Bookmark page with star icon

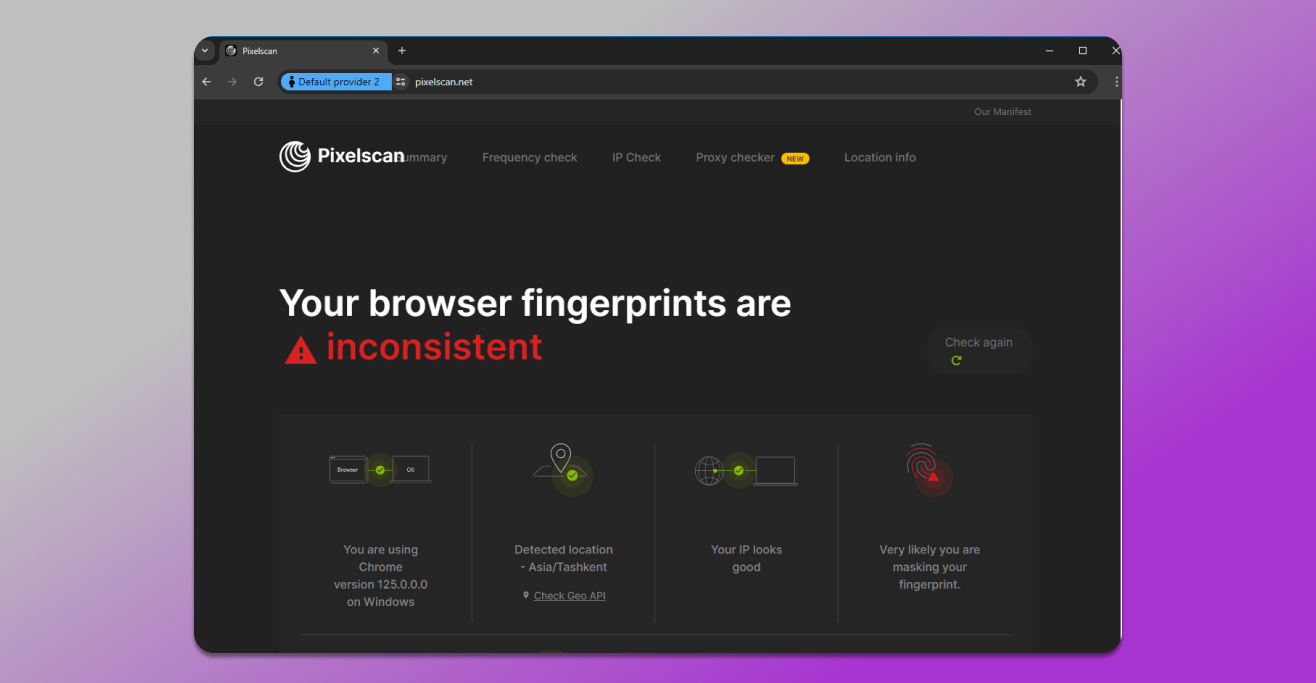point(1080,82)
